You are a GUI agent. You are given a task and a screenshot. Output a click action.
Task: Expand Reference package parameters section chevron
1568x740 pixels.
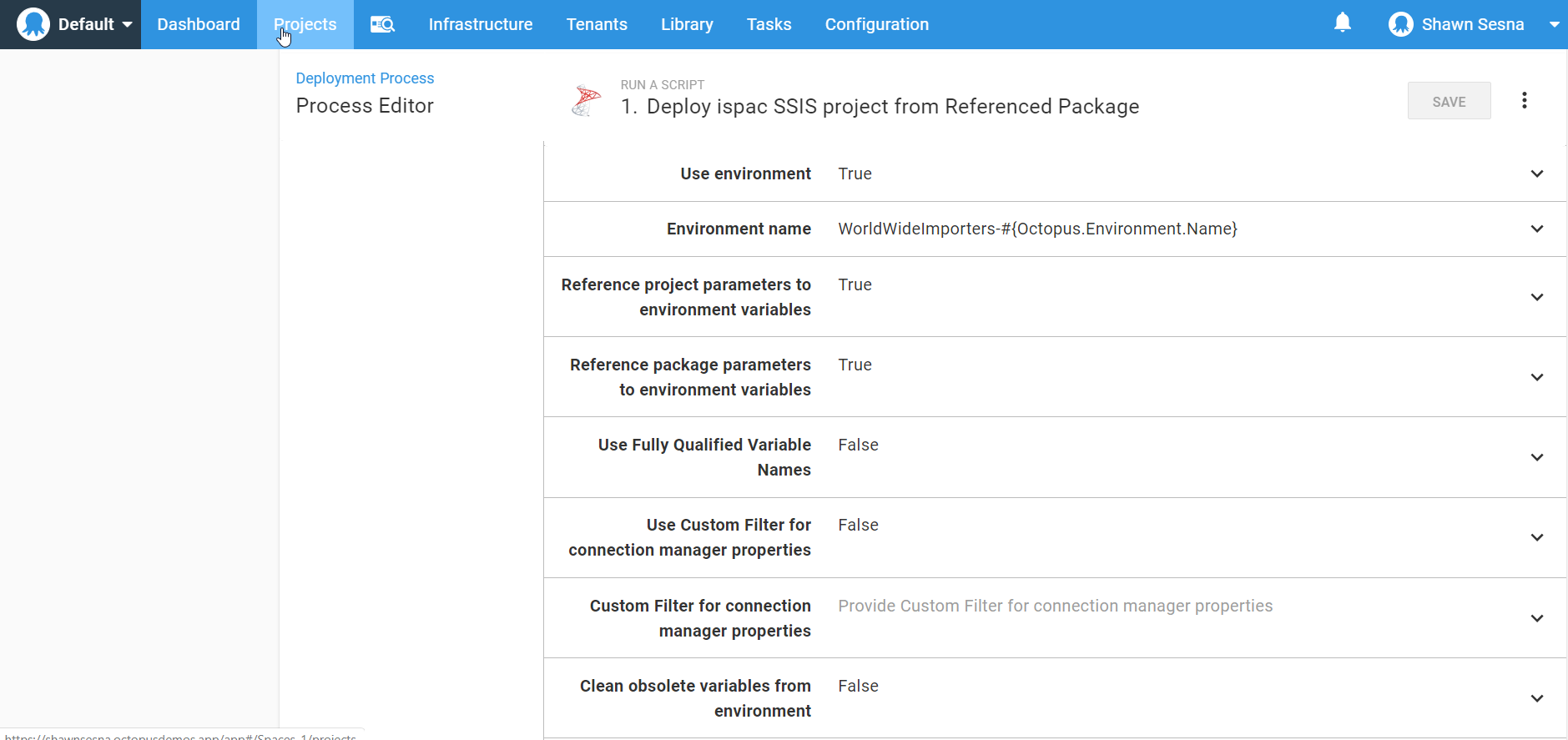tap(1536, 377)
